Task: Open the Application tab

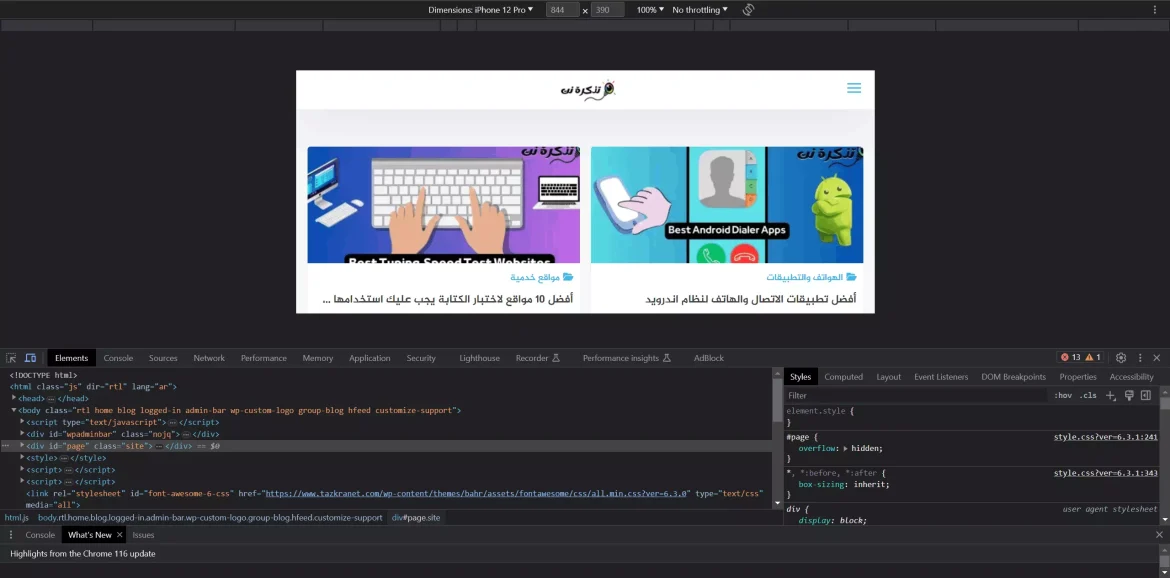Action: 369,358
